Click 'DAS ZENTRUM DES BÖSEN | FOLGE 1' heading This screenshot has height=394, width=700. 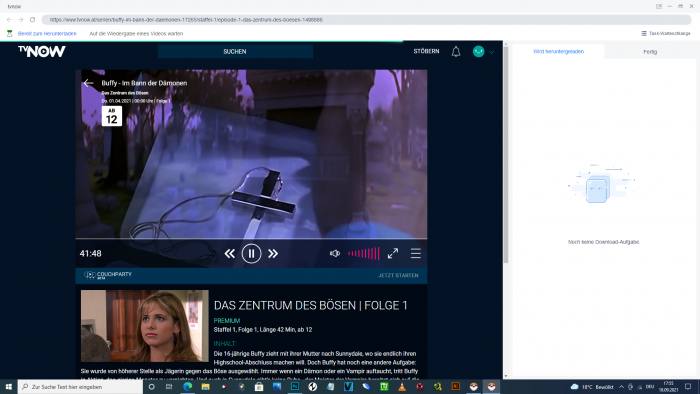coord(311,305)
